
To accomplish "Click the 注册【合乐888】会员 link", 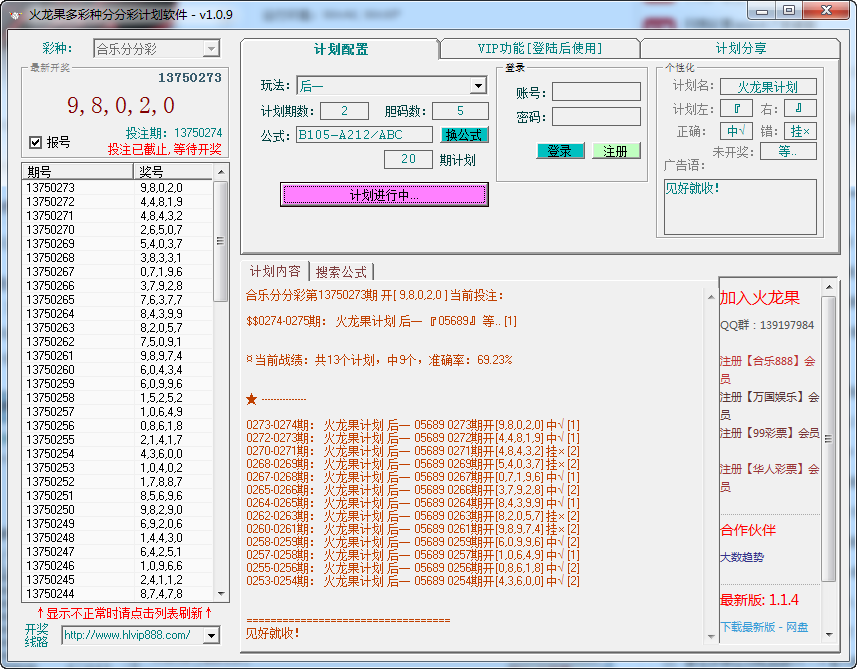I will coord(767,369).
